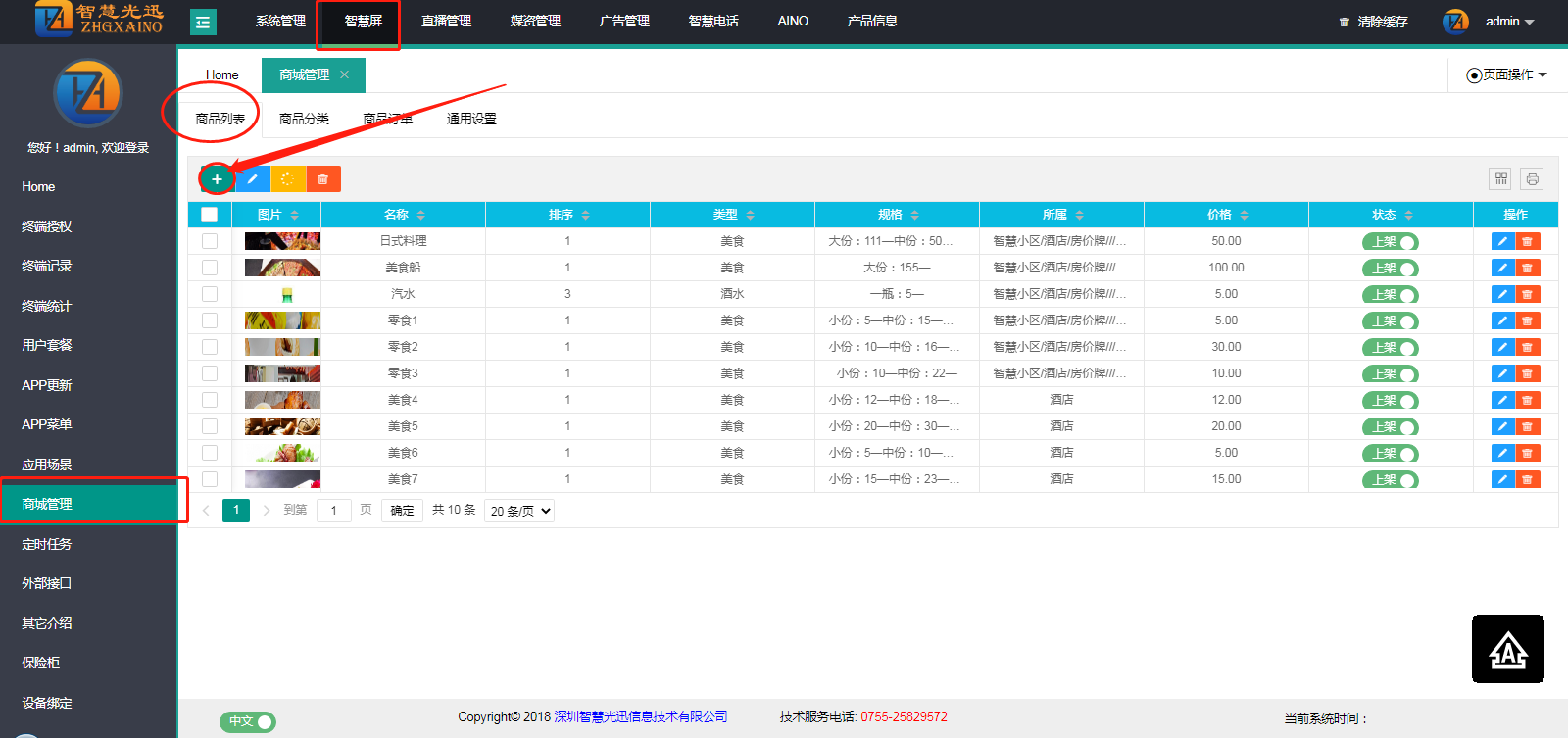Open the 20 条/页 page size dropdown

click(x=519, y=511)
